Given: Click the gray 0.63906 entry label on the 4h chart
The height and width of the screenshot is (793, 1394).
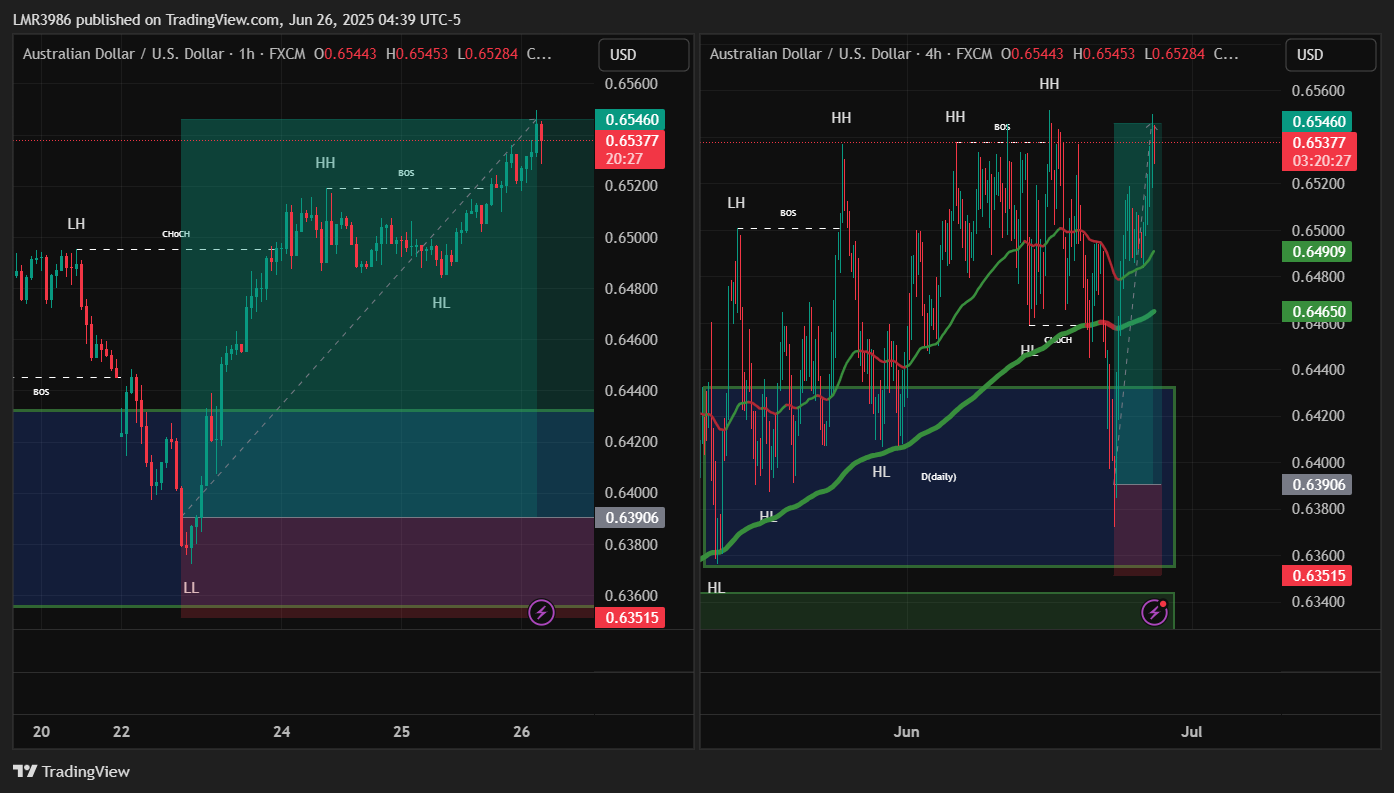Looking at the screenshot, I should pos(1317,484).
